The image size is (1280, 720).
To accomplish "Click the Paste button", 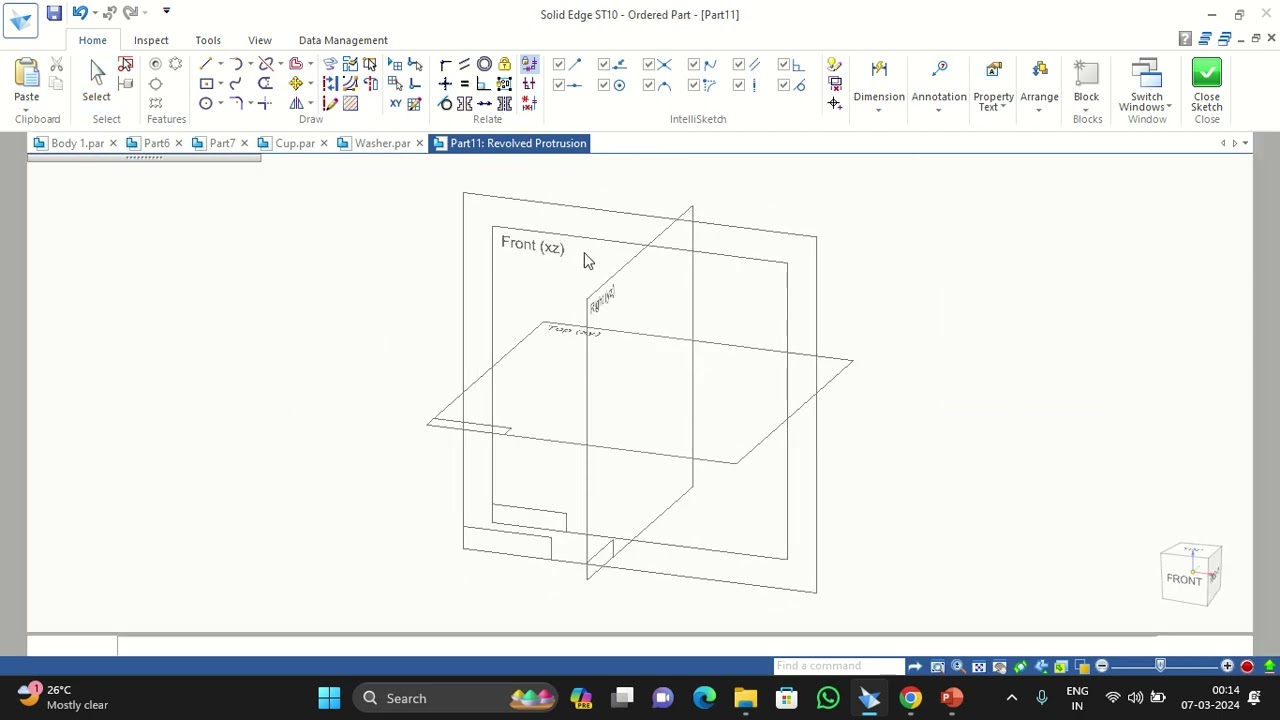I will point(27,80).
